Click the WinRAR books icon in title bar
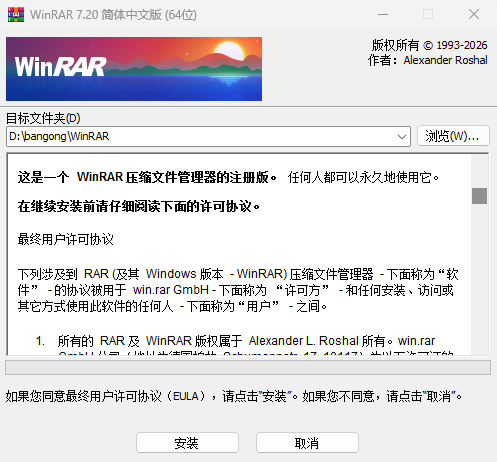Viewport: 497px width, 462px height. tap(16, 15)
